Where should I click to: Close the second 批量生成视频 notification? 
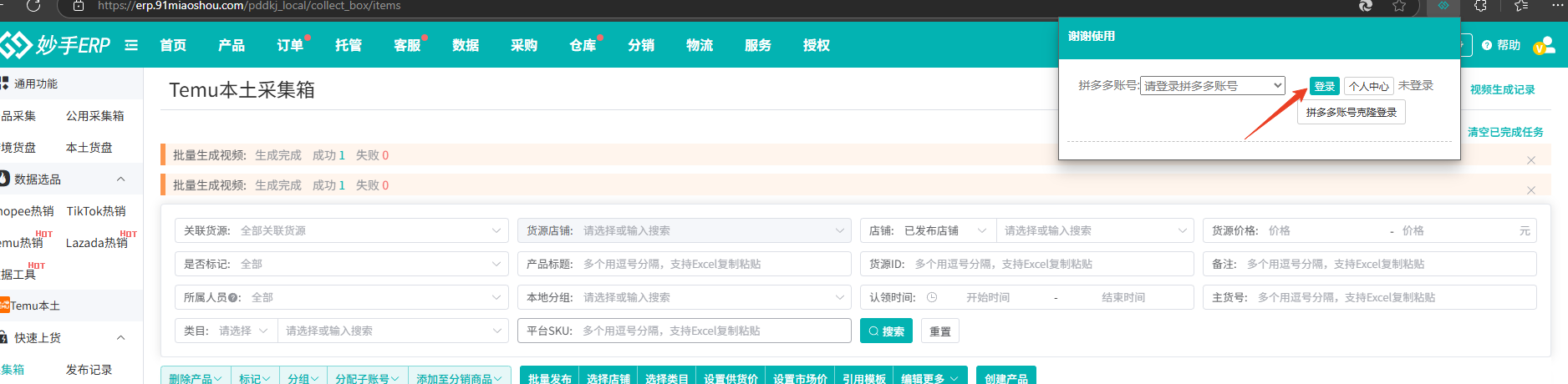[1531, 190]
